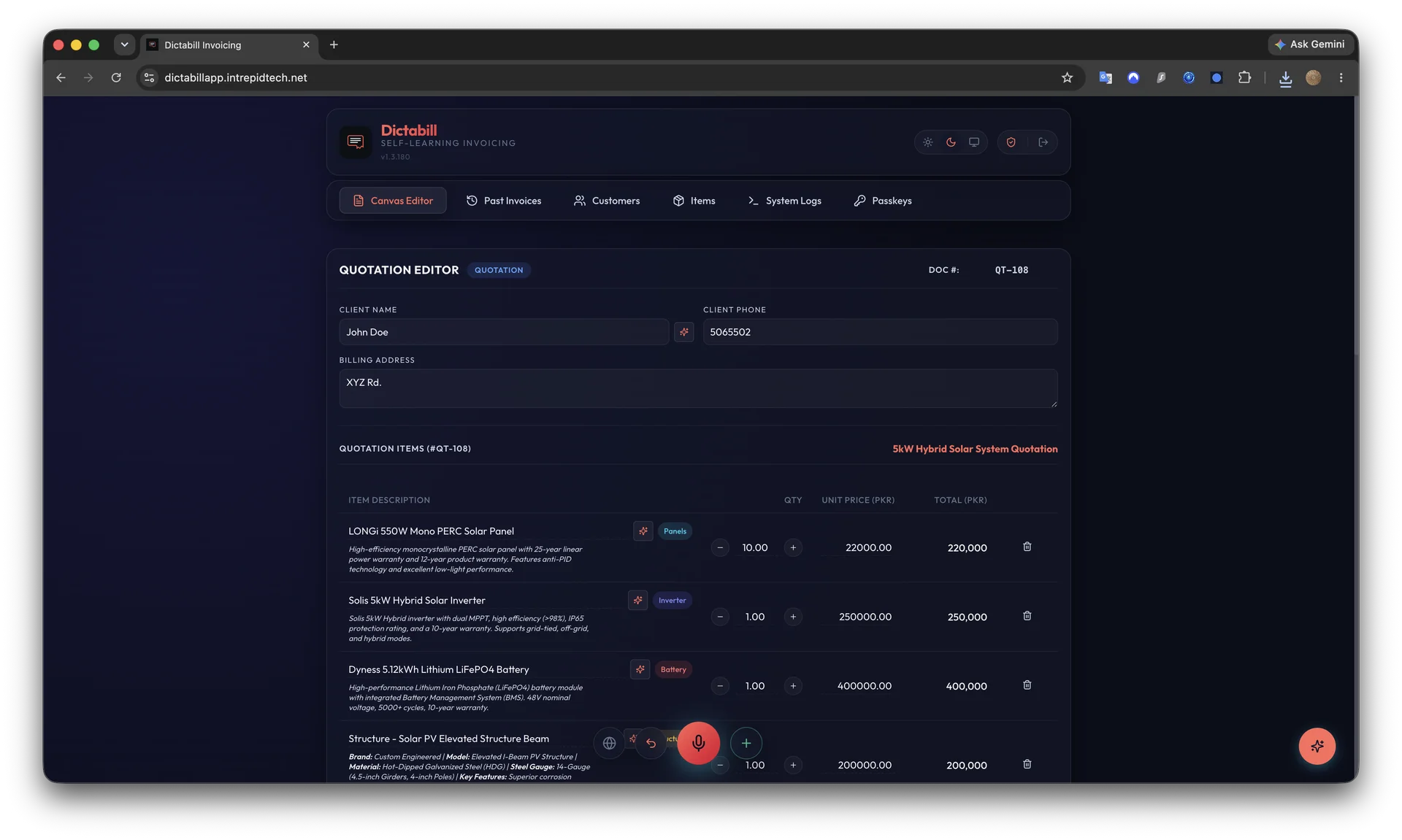The width and height of the screenshot is (1402, 840).
Task: Open the Passkeys tab
Action: [x=883, y=201]
